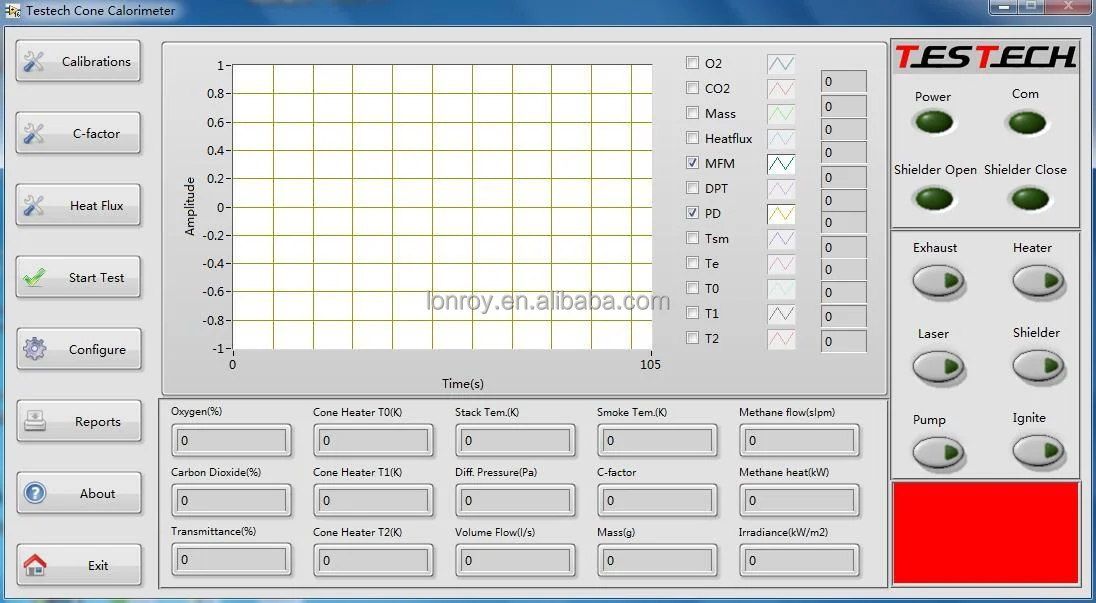Click the Calibrations wrench icon

(34, 62)
